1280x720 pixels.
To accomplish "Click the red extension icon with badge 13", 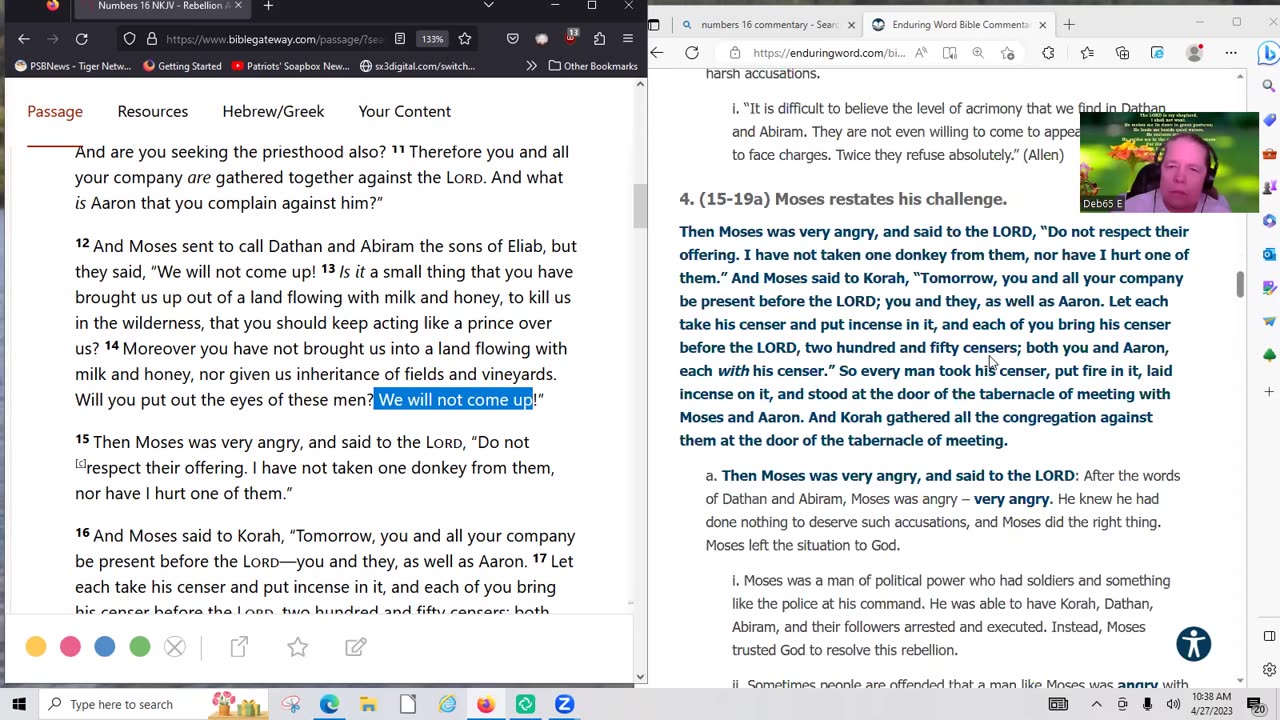I will [571, 38].
